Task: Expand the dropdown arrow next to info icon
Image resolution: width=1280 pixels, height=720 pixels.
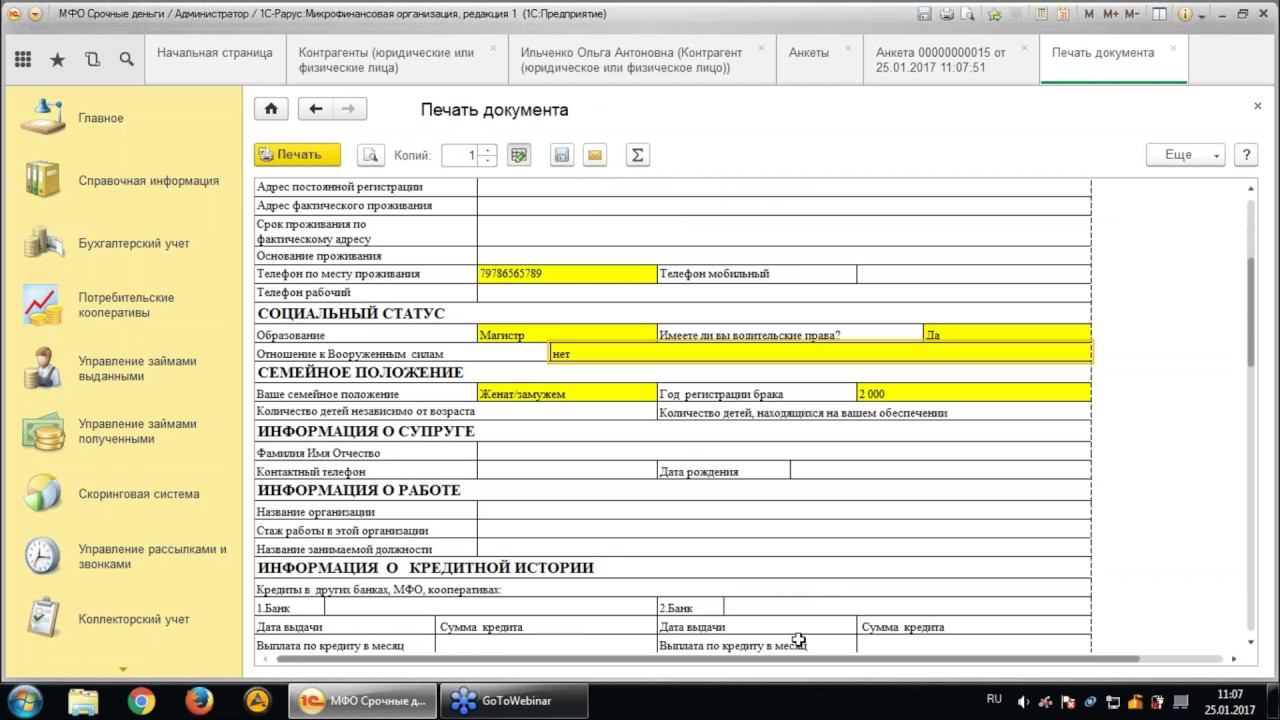Action: coord(1201,15)
